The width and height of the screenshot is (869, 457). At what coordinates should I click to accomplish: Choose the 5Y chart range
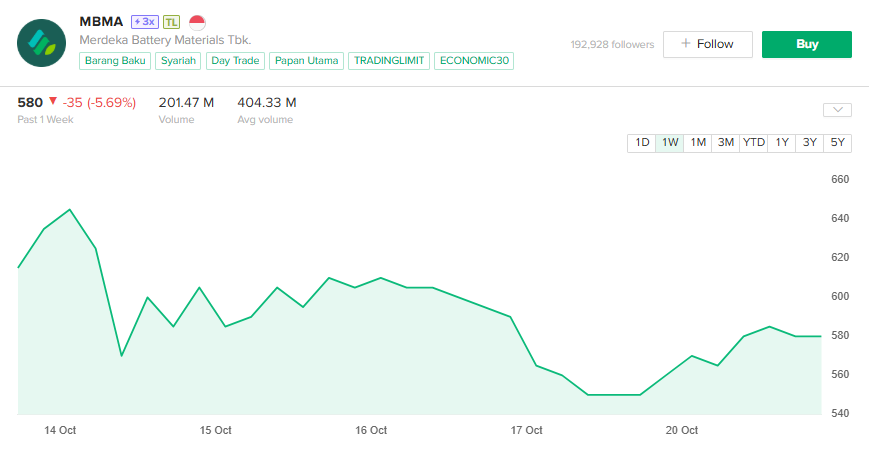837,142
